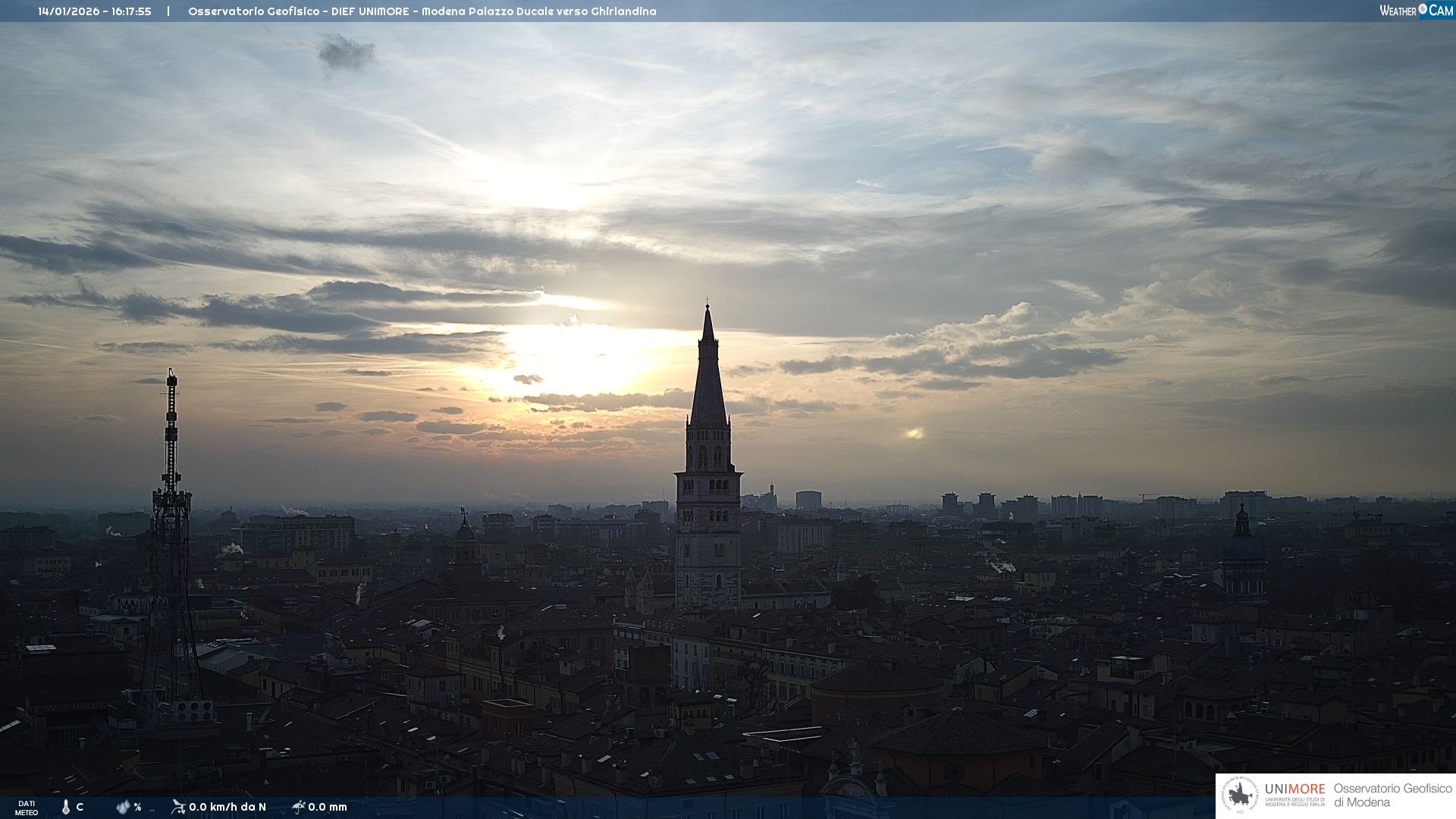This screenshot has height=819, width=1456.
Task: Click the camera lens in WeatherCam logo
Action: click(x=1423, y=9)
